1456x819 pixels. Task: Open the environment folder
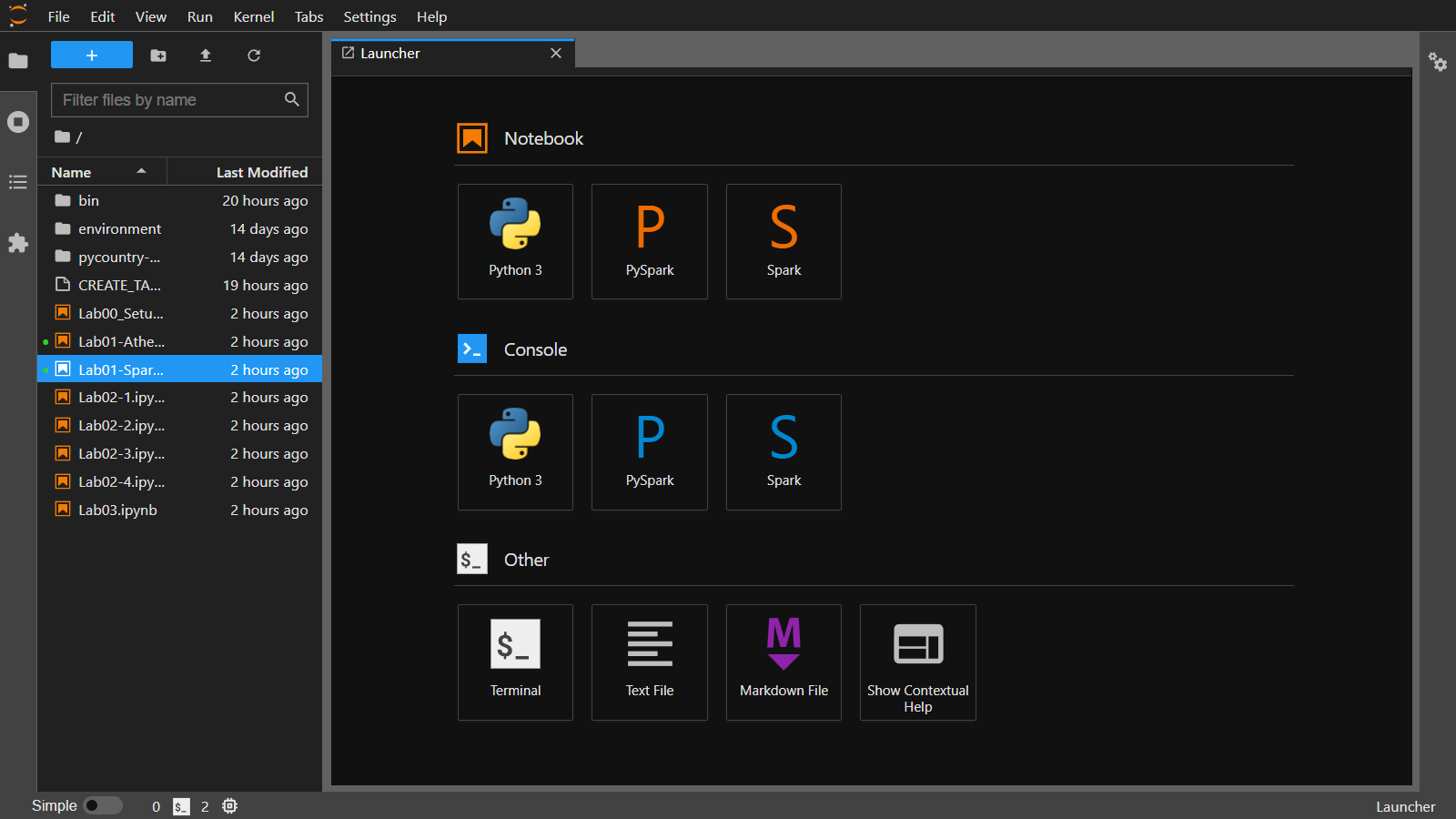click(x=119, y=228)
